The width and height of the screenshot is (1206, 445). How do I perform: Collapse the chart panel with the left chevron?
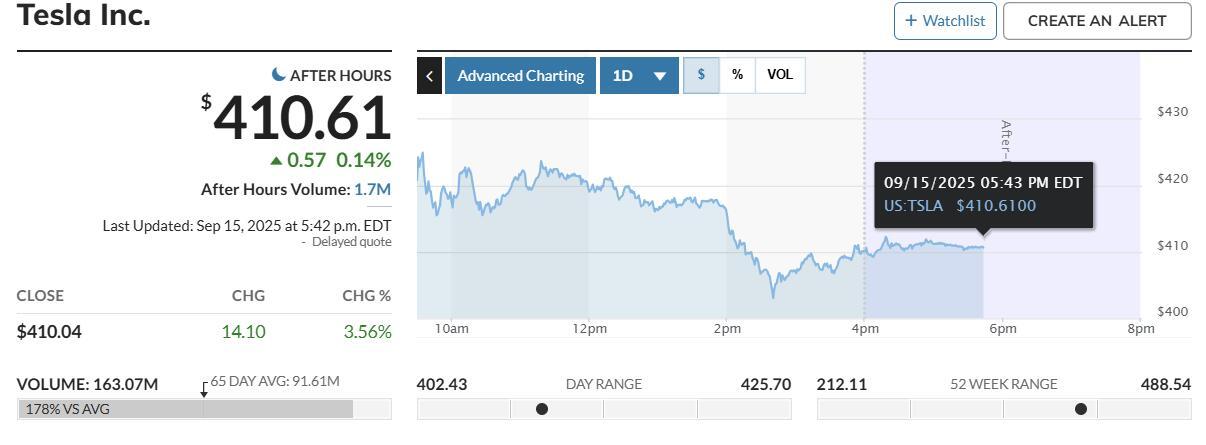coord(429,76)
